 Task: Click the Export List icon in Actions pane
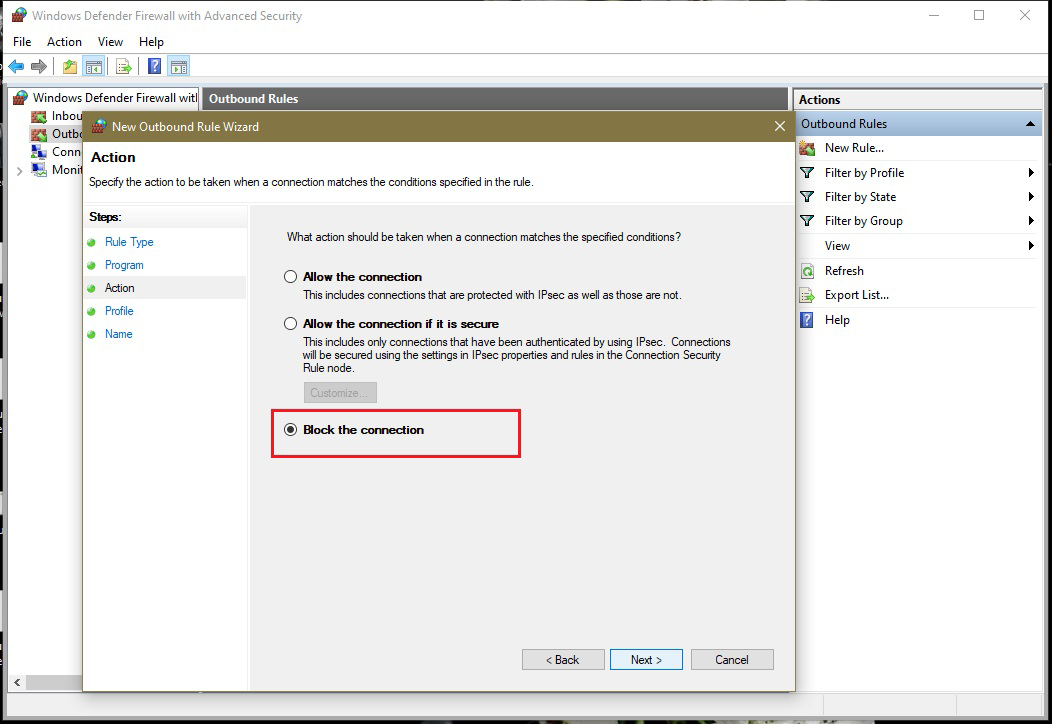click(x=807, y=295)
